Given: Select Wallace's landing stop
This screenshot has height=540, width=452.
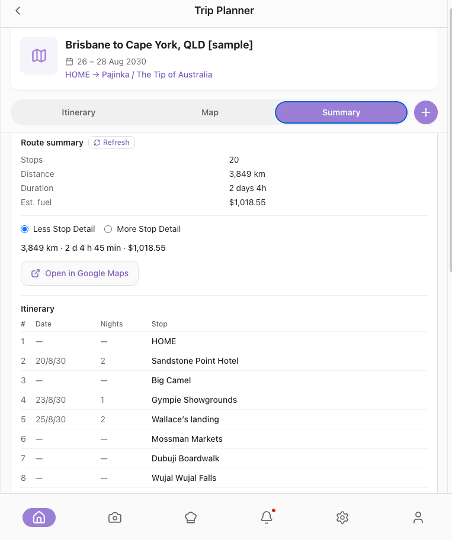Looking at the screenshot, I should point(224,419).
